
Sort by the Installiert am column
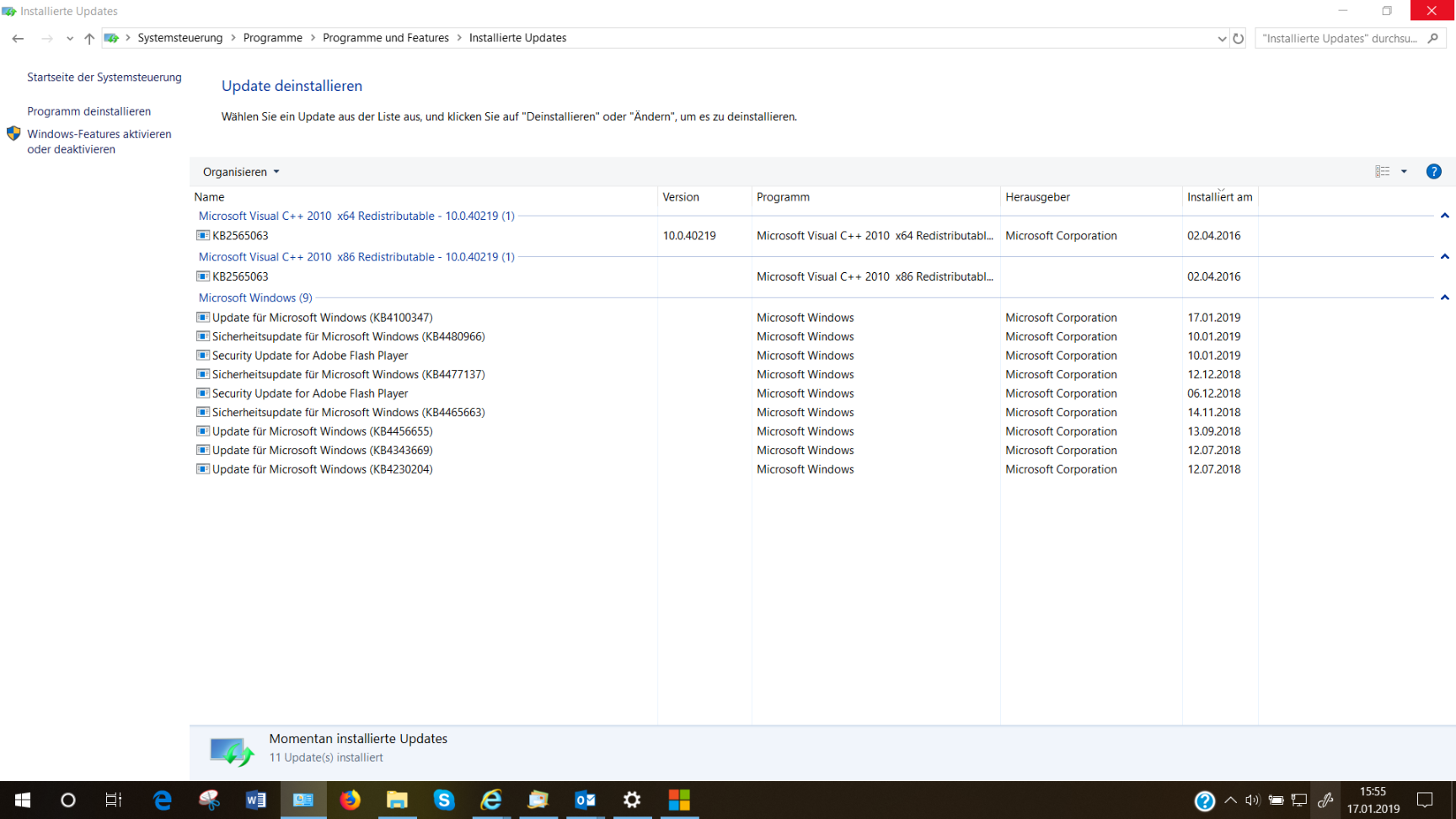1220,197
